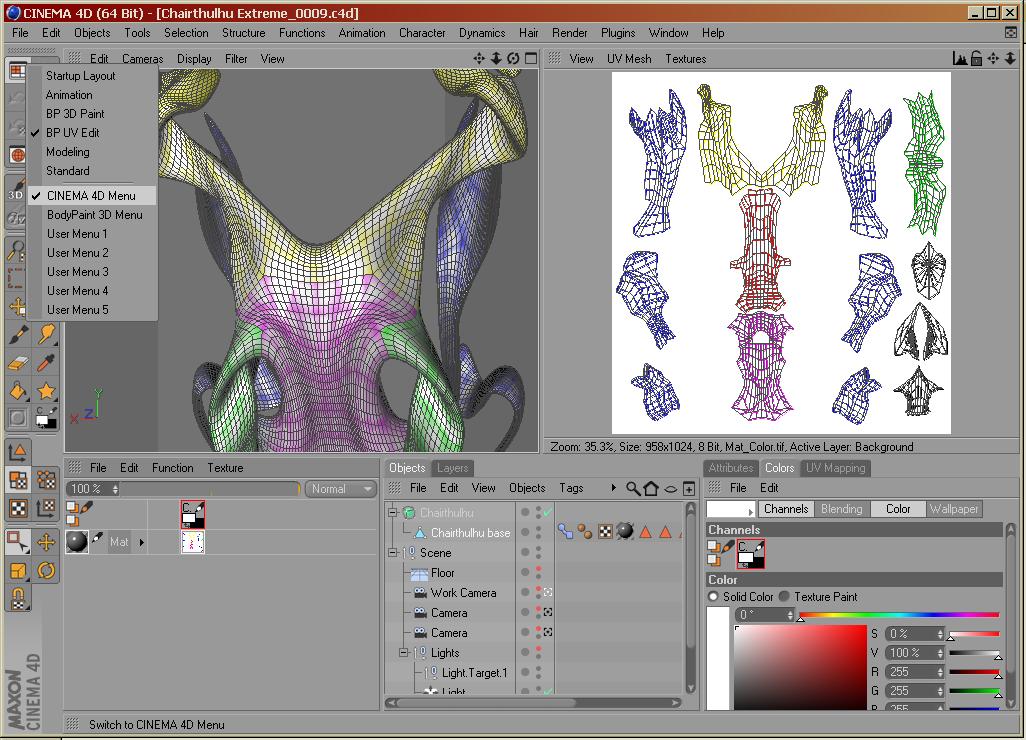Activate the UV move tool
This screenshot has width=1026, height=740.
[x=46, y=542]
